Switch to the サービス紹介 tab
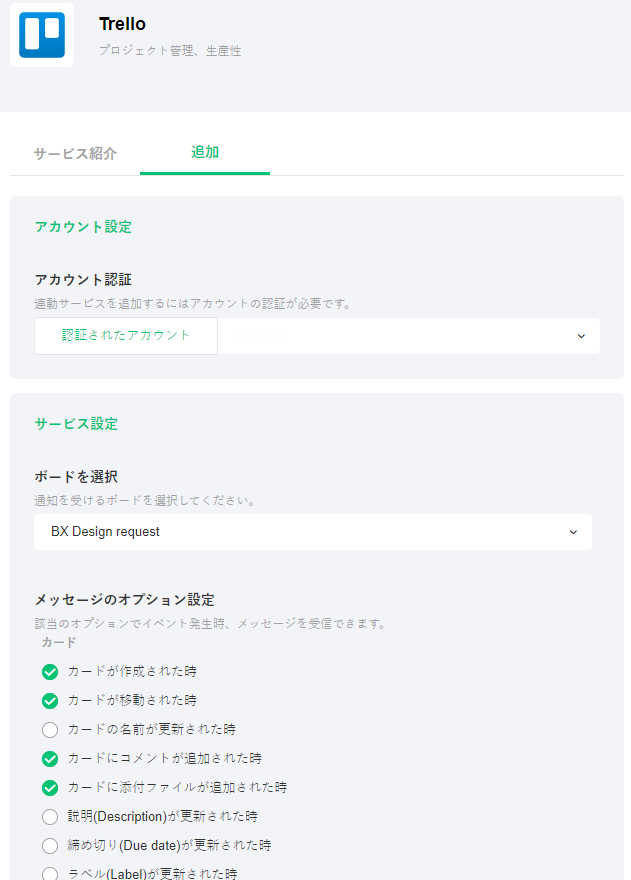Image resolution: width=631 pixels, height=880 pixels. (x=75, y=154)
